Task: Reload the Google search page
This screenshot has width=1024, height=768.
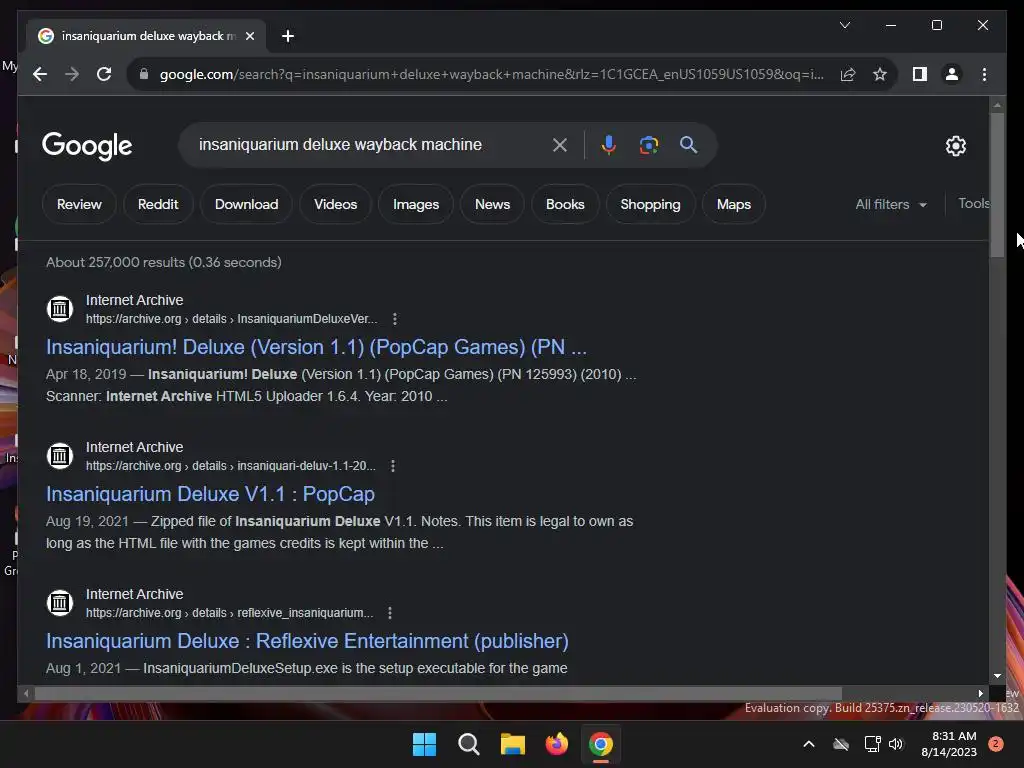Action: click(104, 74)
